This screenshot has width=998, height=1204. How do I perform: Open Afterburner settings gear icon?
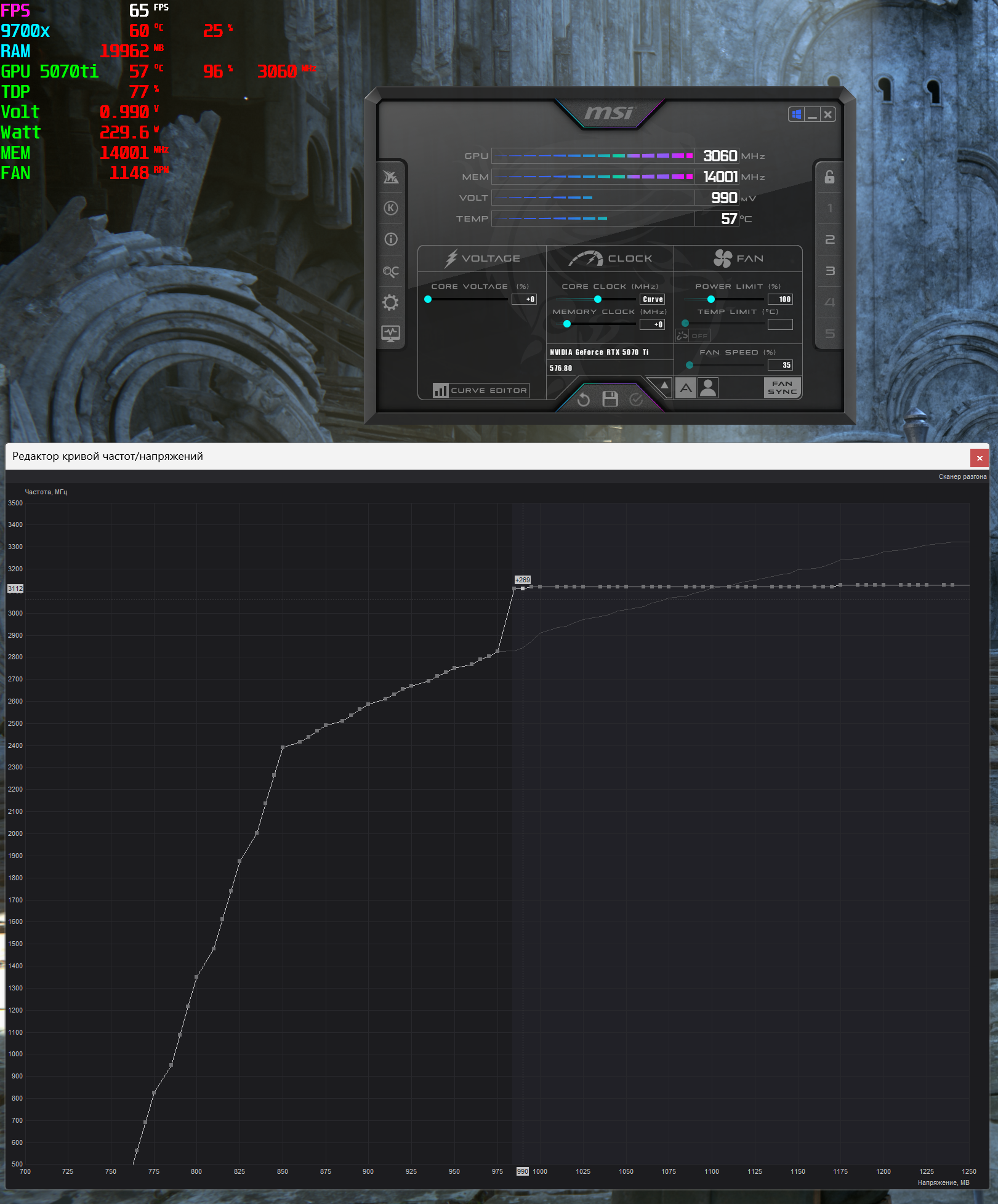pyautogui.click(x=391, y=302)
